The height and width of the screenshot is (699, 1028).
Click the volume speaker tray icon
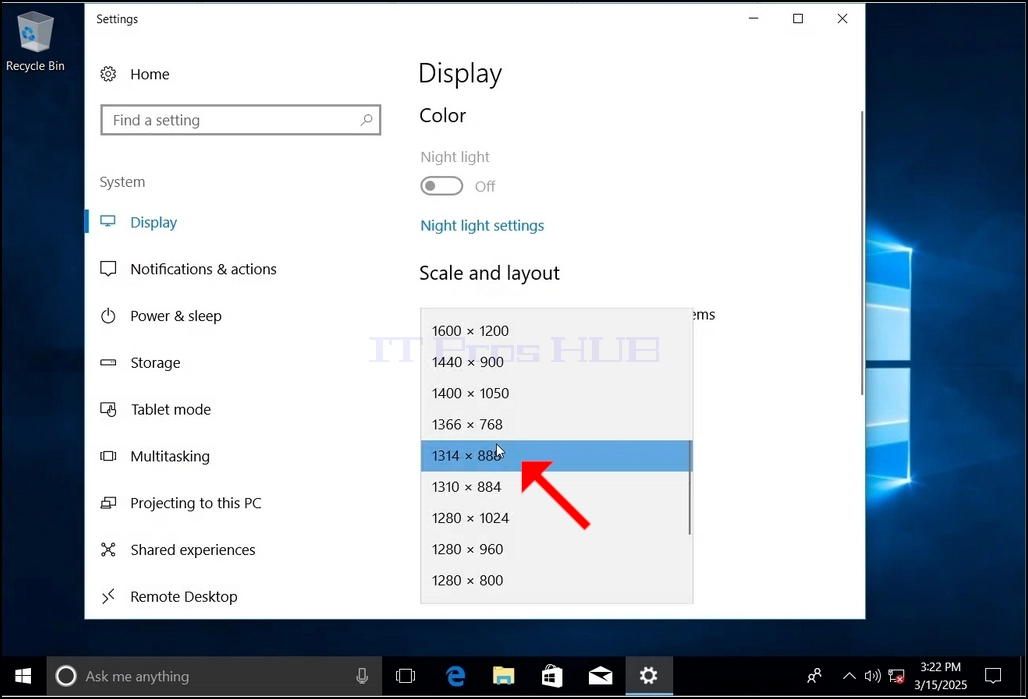point(873,676)
